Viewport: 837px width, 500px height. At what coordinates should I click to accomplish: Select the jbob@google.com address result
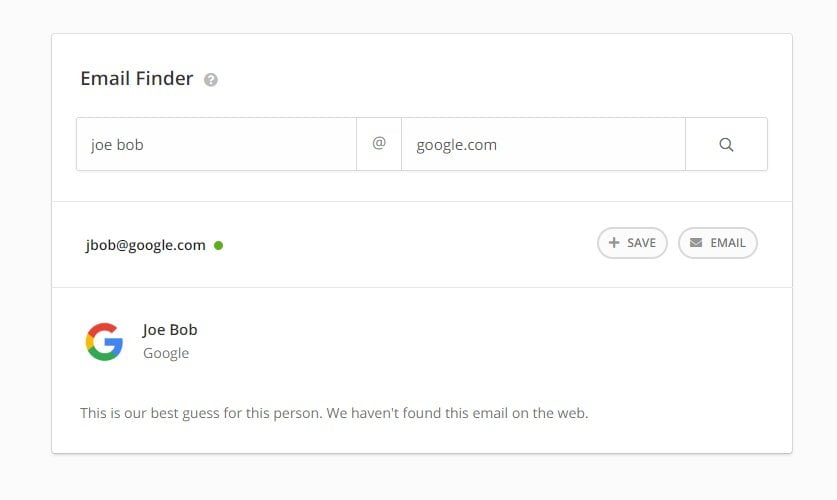point(145,245)
